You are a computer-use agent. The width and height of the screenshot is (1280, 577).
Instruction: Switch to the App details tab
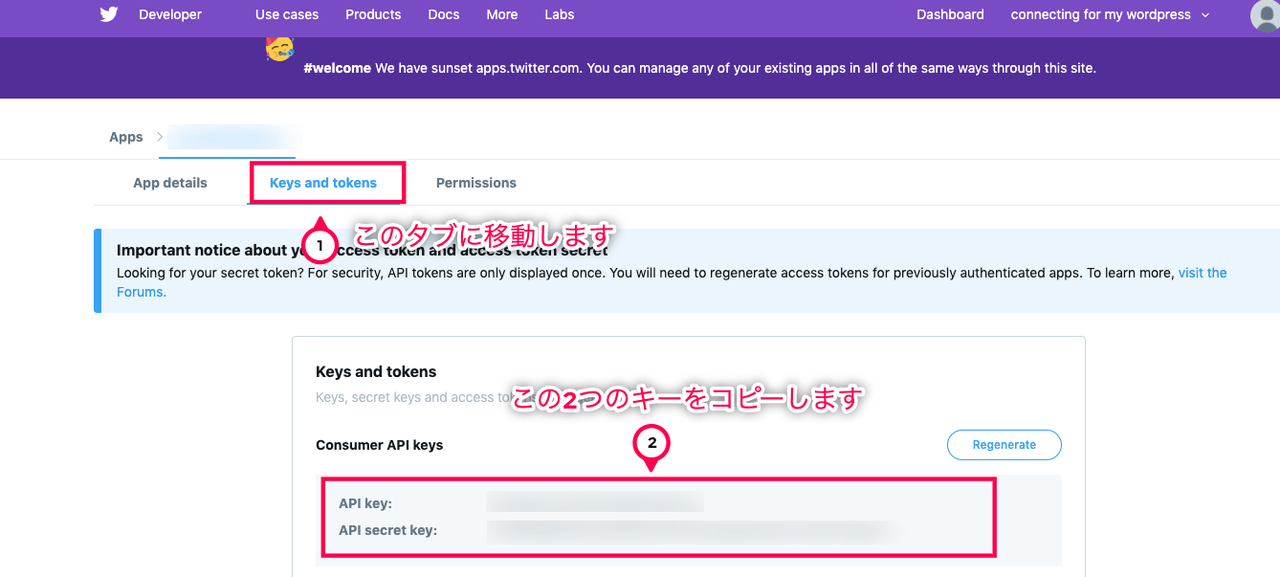pyautogui.click(x=170, y=183)
